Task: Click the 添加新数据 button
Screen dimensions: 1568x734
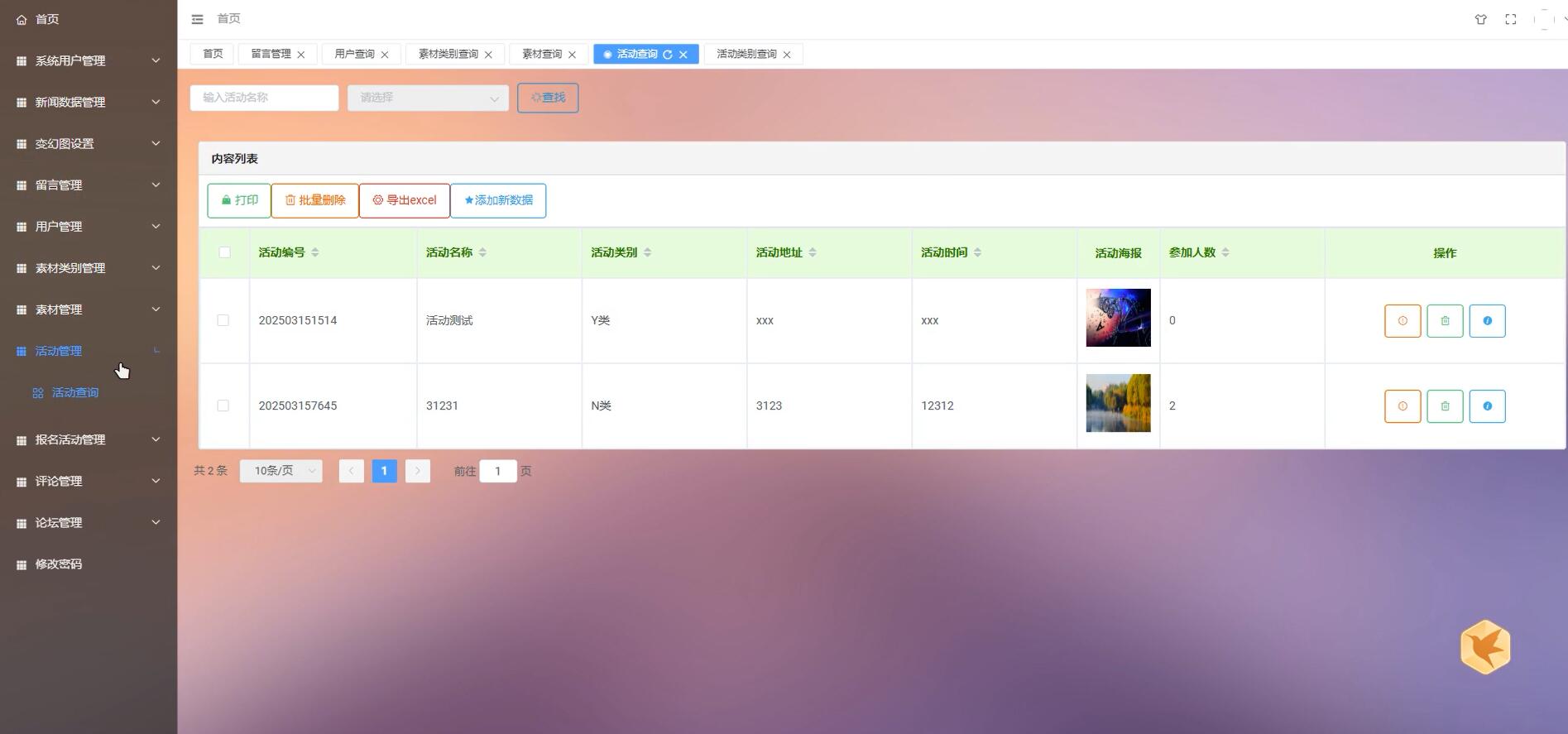Action: click(x=498, y=200)
